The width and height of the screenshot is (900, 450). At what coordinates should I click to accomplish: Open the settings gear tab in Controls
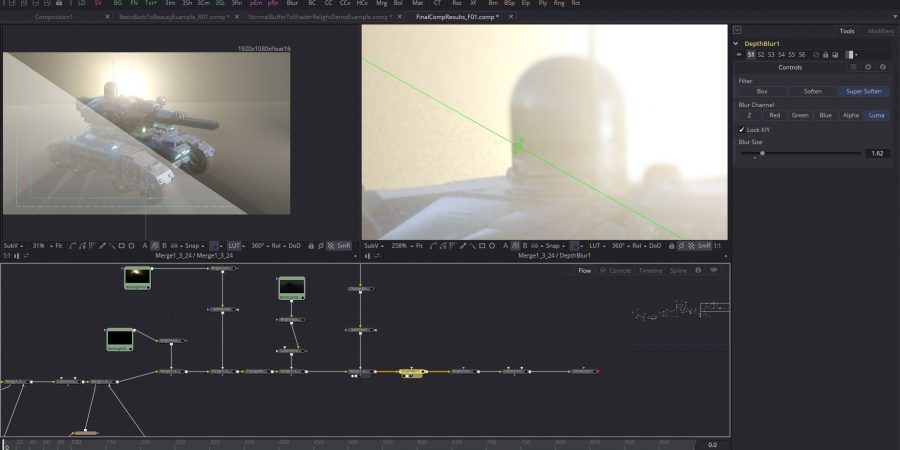pos(868,67)
